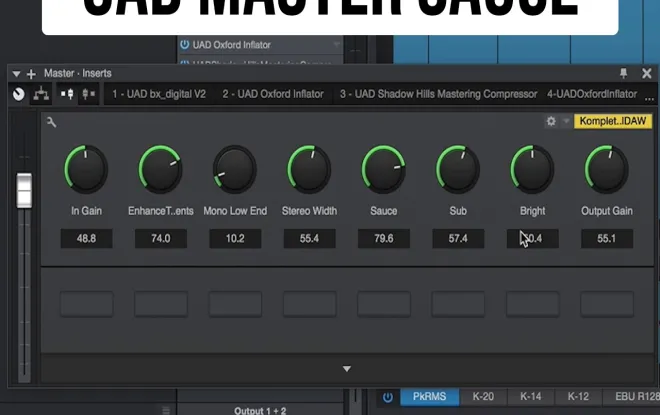Select the PkRMS meter button
The height and width of the screenshot is (415, 660).
tap(429, 397)
